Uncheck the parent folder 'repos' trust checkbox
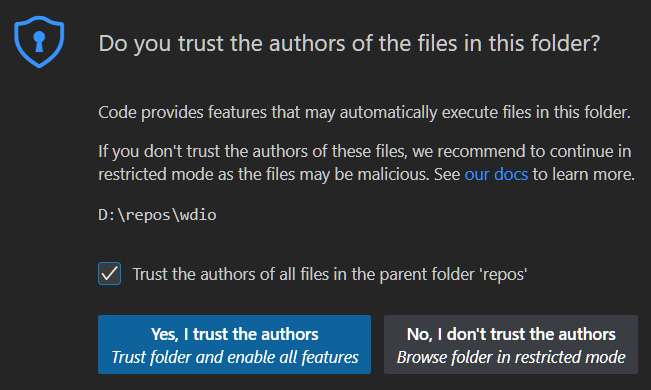This screenshot has height=390, width=651. click(110, 274)
